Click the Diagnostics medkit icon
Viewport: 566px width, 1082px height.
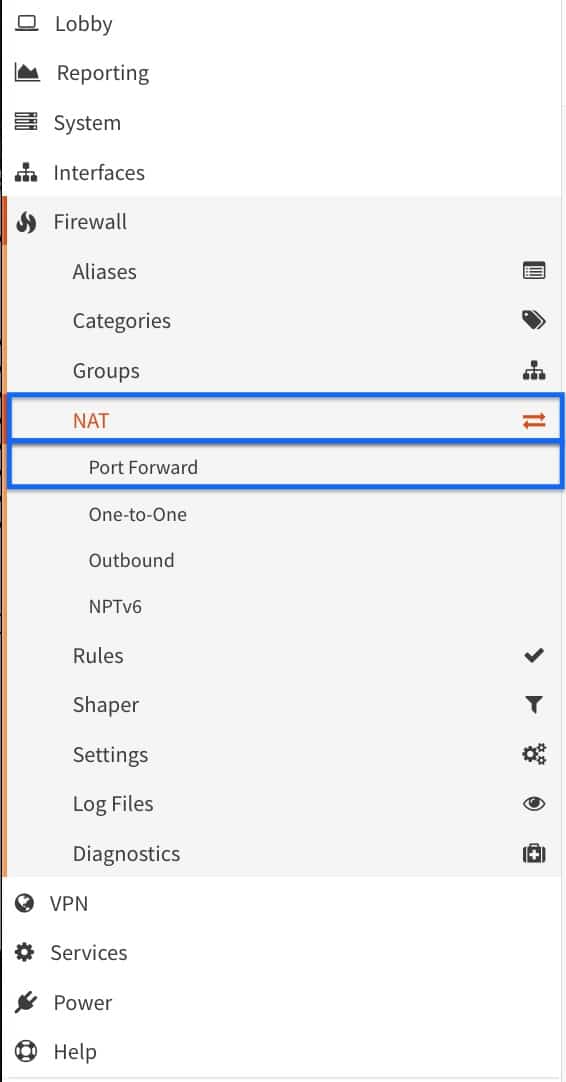point(534,854)
